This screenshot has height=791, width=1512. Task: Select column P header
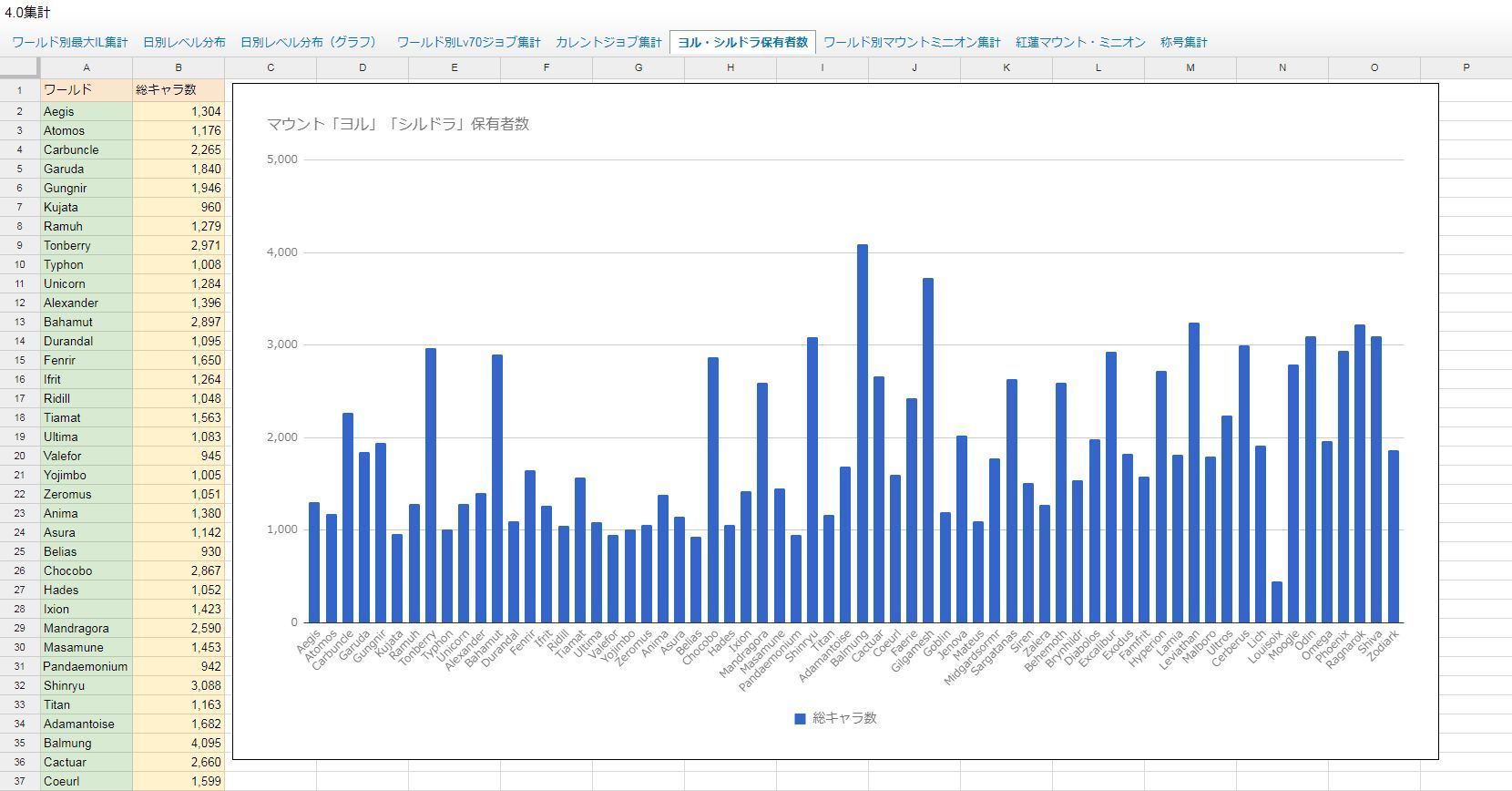pos(1466,67)
